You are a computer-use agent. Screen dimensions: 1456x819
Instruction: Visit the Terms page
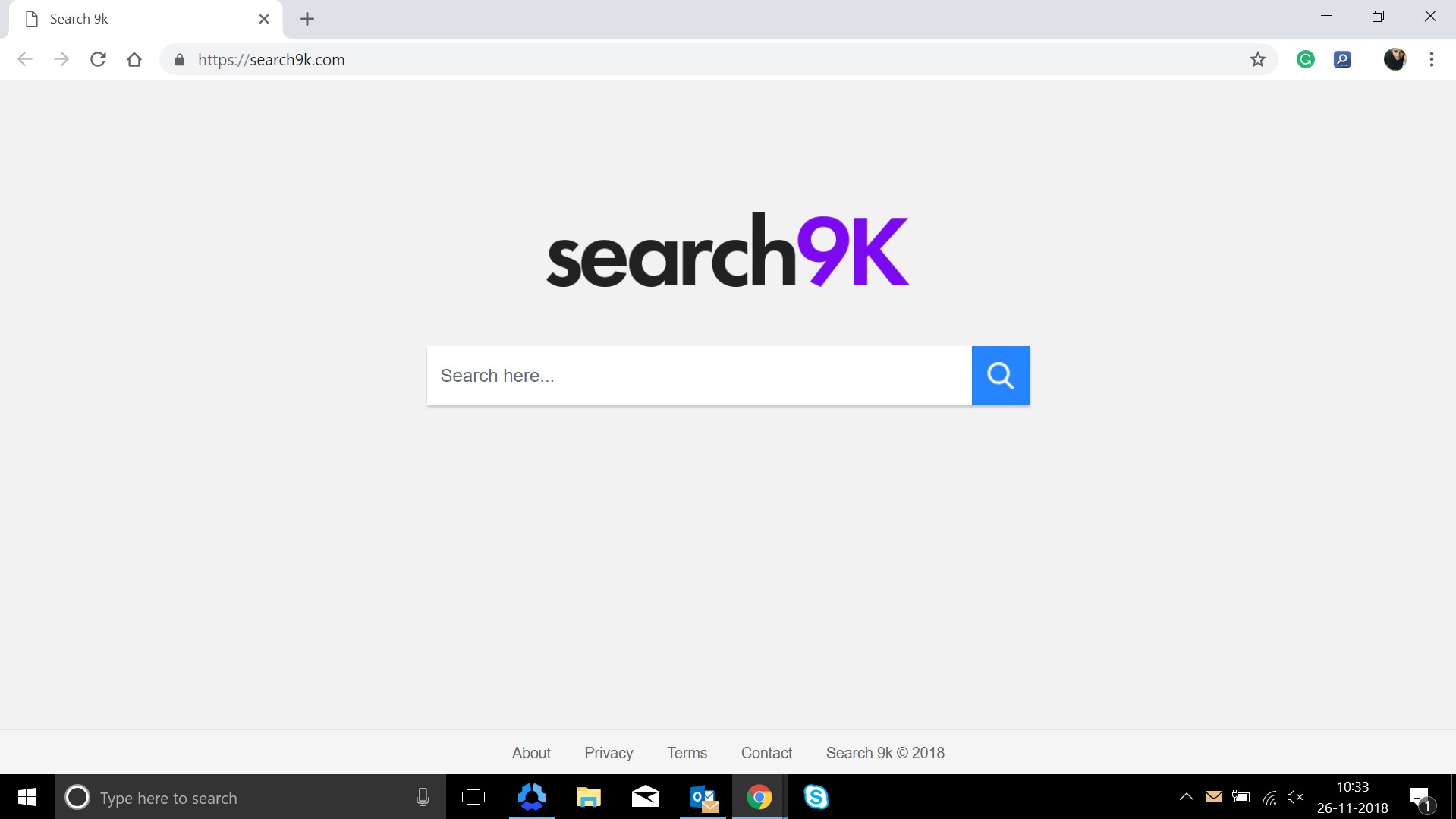click(686, 752)
